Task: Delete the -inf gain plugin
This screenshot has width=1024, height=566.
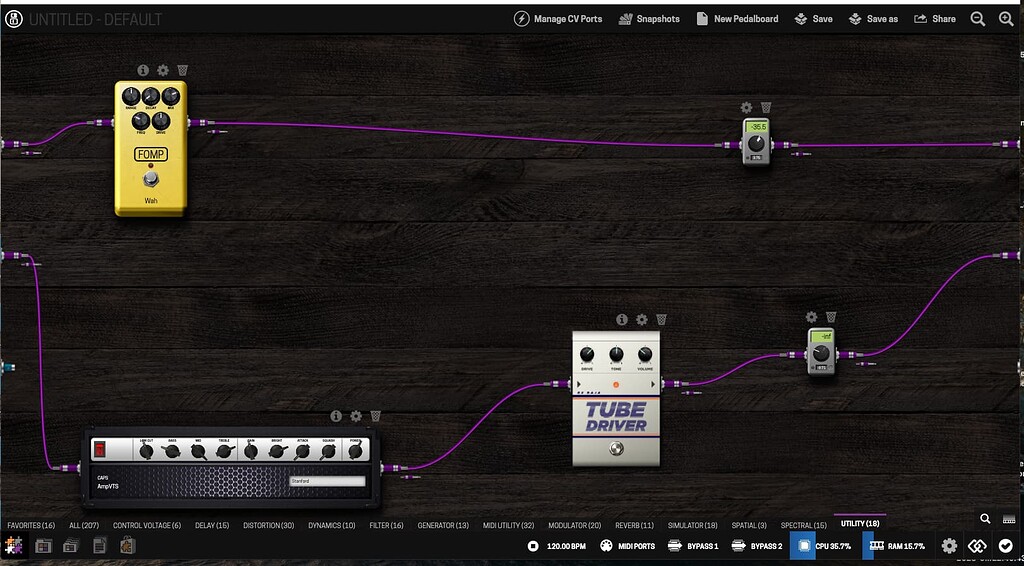Action: coord(831,317)
